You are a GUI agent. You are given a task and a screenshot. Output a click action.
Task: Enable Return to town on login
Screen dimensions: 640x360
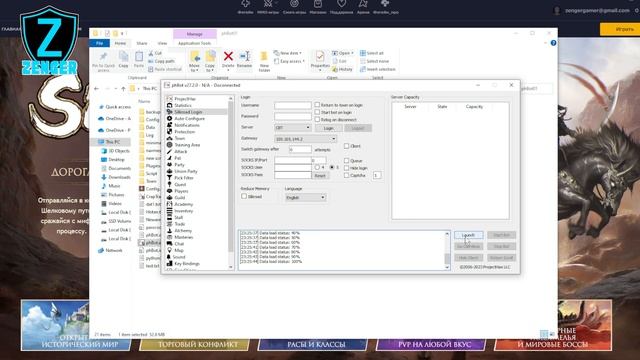click(x=317, y=105)
